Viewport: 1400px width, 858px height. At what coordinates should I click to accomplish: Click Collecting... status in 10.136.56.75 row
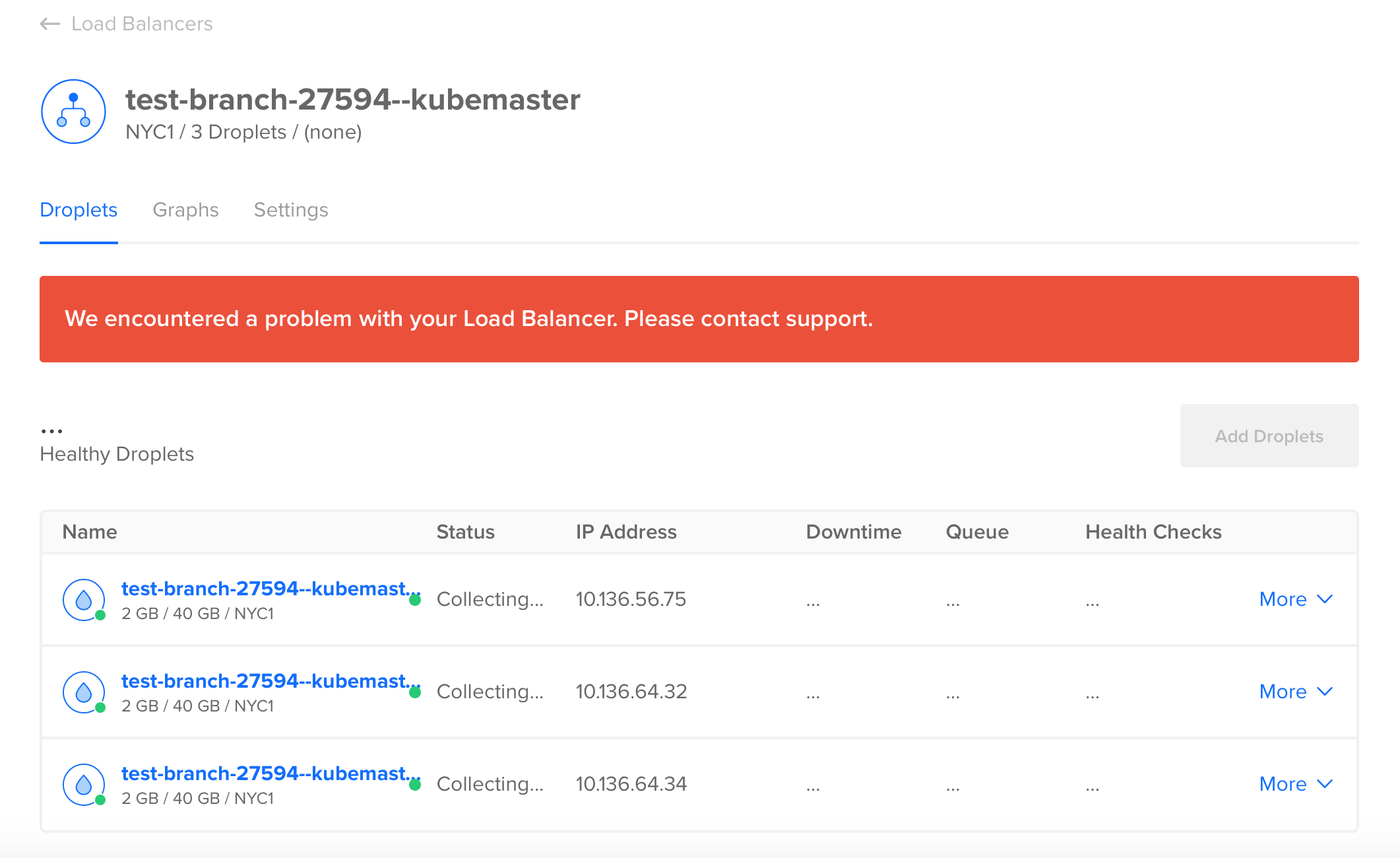click(490, 599)
